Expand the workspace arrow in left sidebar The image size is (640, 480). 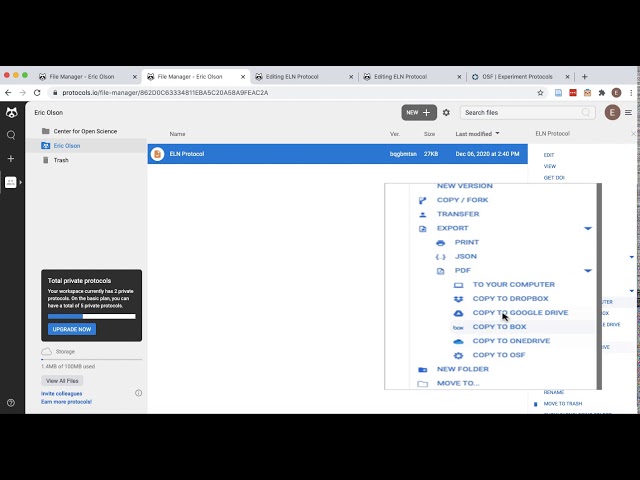point(20,182)
